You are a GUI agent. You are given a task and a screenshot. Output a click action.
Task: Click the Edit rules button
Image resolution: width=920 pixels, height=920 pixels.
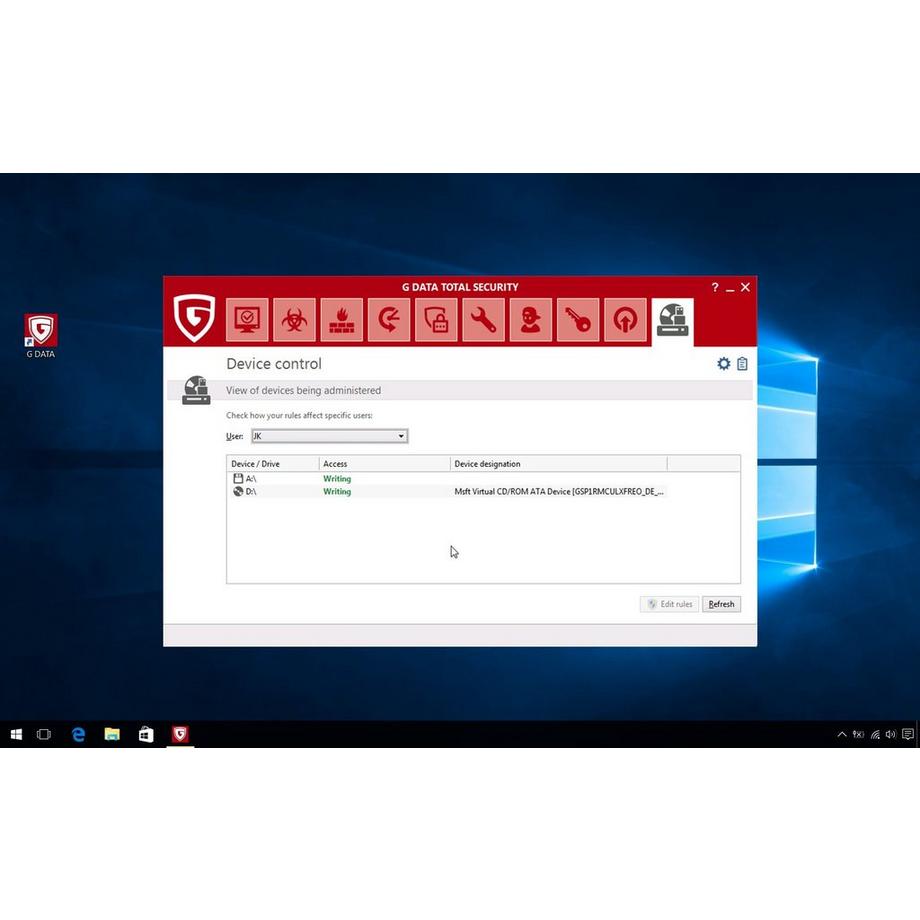(669, 604)
